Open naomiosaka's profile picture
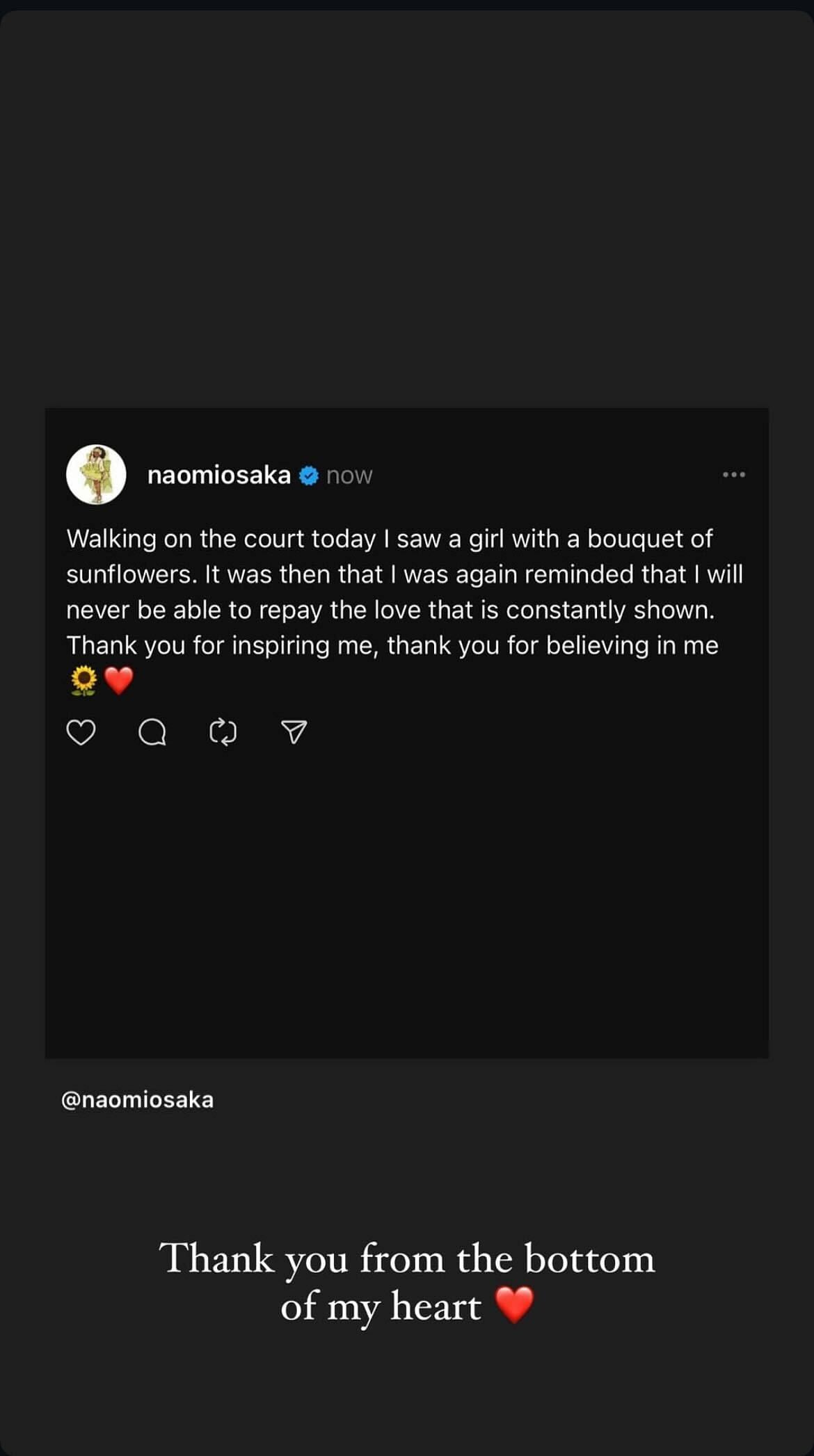 tap(96, 475)
